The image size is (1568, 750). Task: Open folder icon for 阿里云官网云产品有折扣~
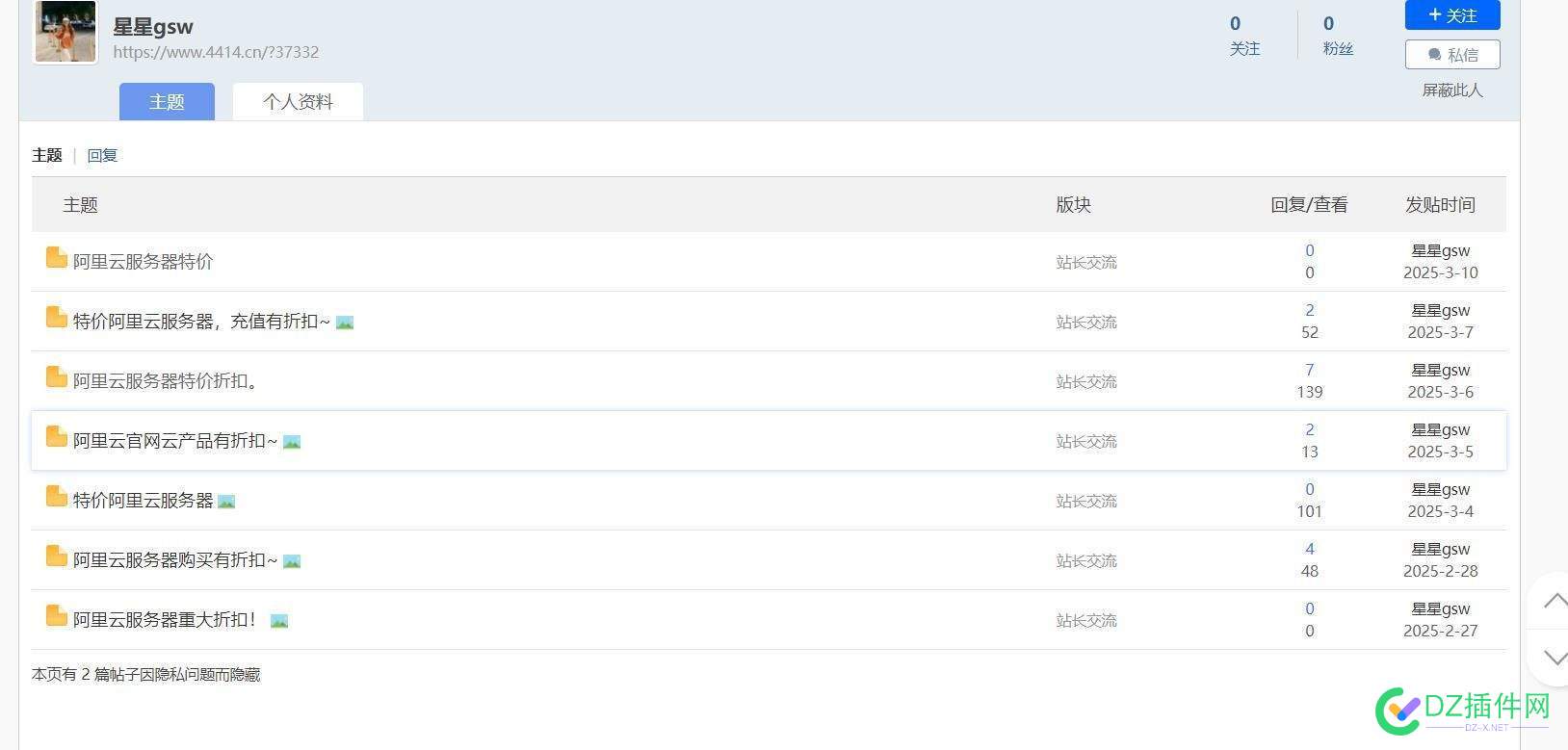pos(57,437)
